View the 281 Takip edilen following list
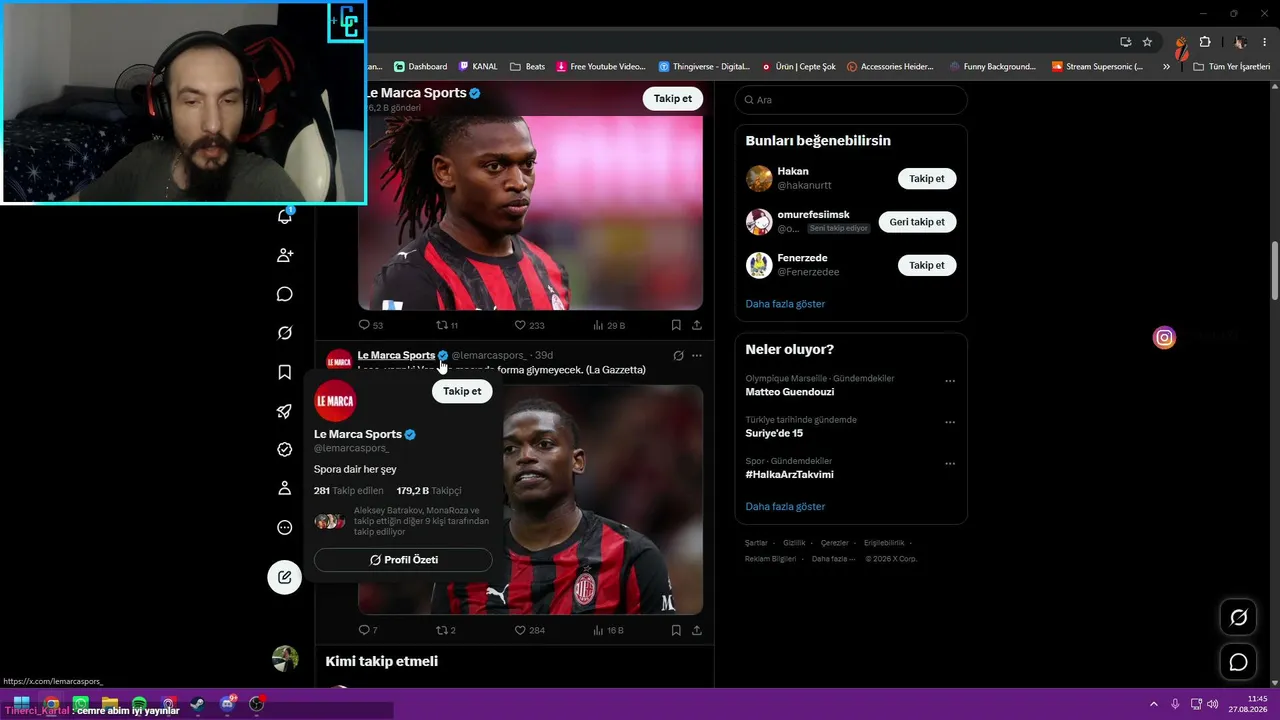Screen dimensions: 1280x720 (x=348, y=491)
